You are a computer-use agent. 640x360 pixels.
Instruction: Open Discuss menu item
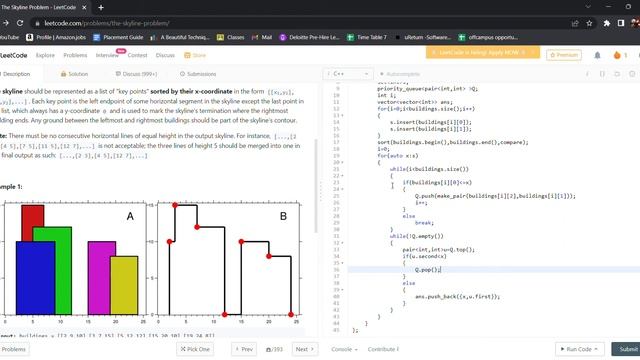pyautogui.click(x=165, y=55)
